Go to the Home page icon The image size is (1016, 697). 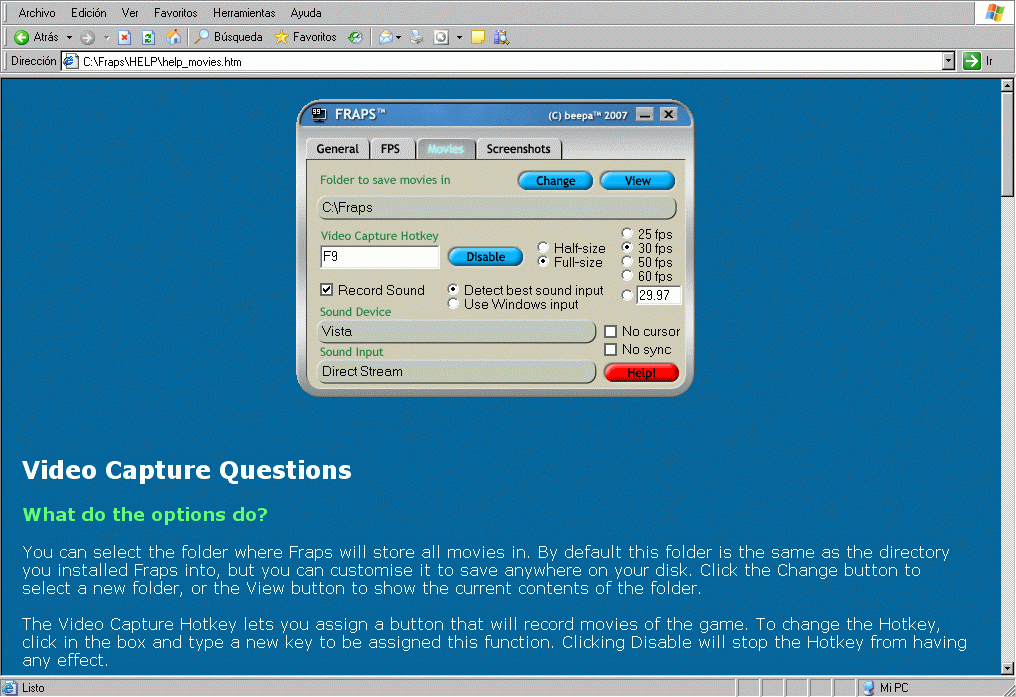[174, 37]
